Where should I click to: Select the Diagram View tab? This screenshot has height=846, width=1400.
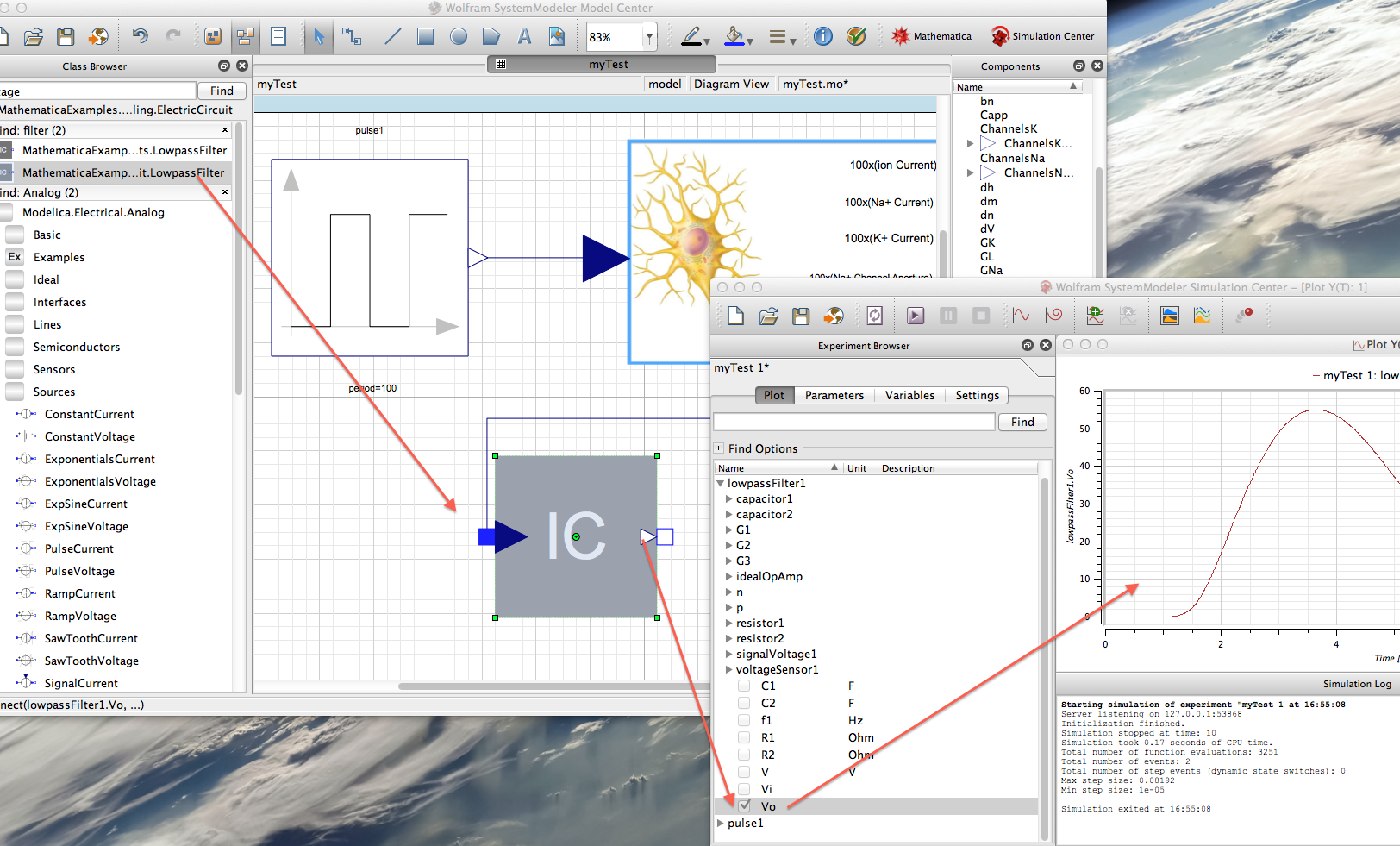[731, 84]
